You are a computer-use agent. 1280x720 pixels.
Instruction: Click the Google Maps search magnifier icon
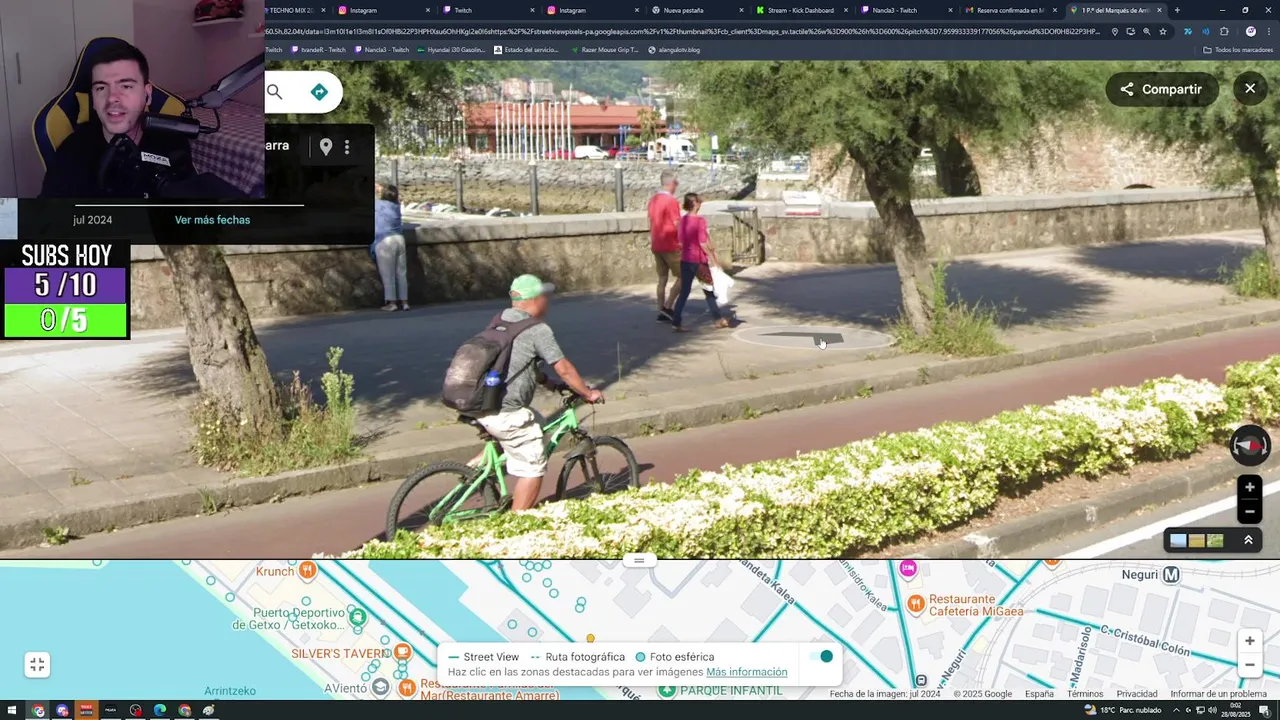tap(275, 92)
